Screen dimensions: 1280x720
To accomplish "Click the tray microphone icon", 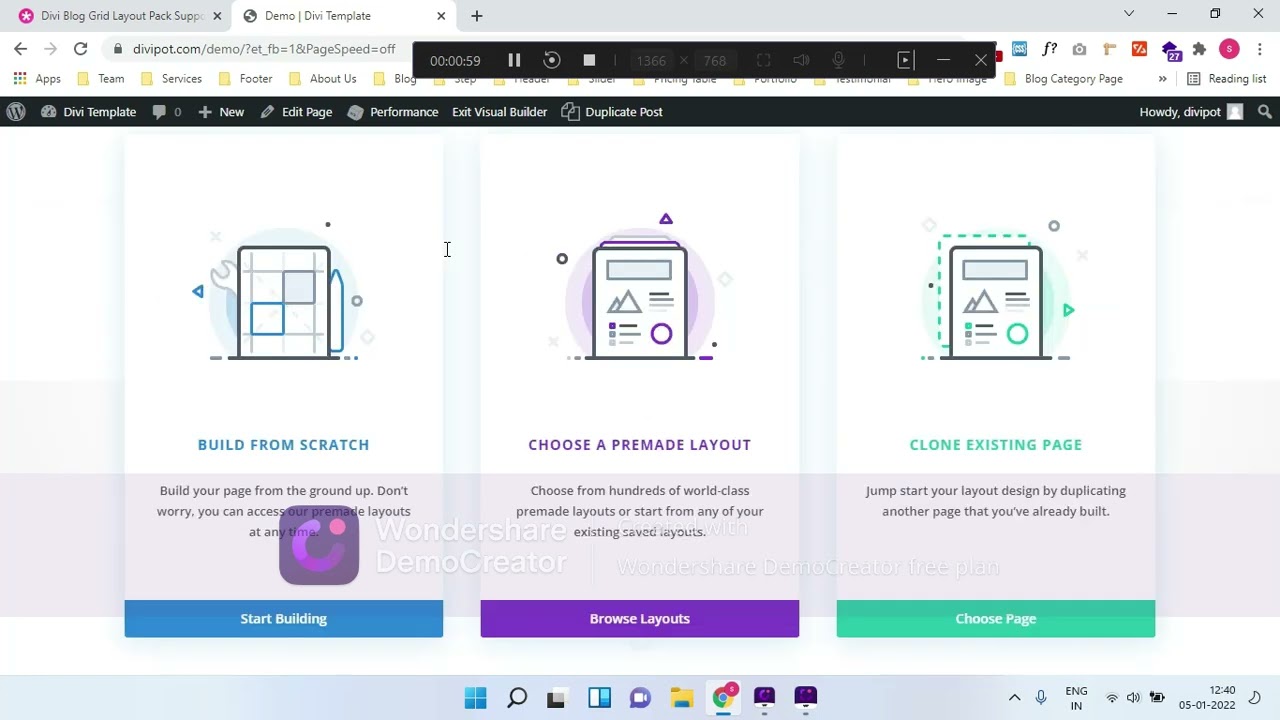I will coord(1041,697).
